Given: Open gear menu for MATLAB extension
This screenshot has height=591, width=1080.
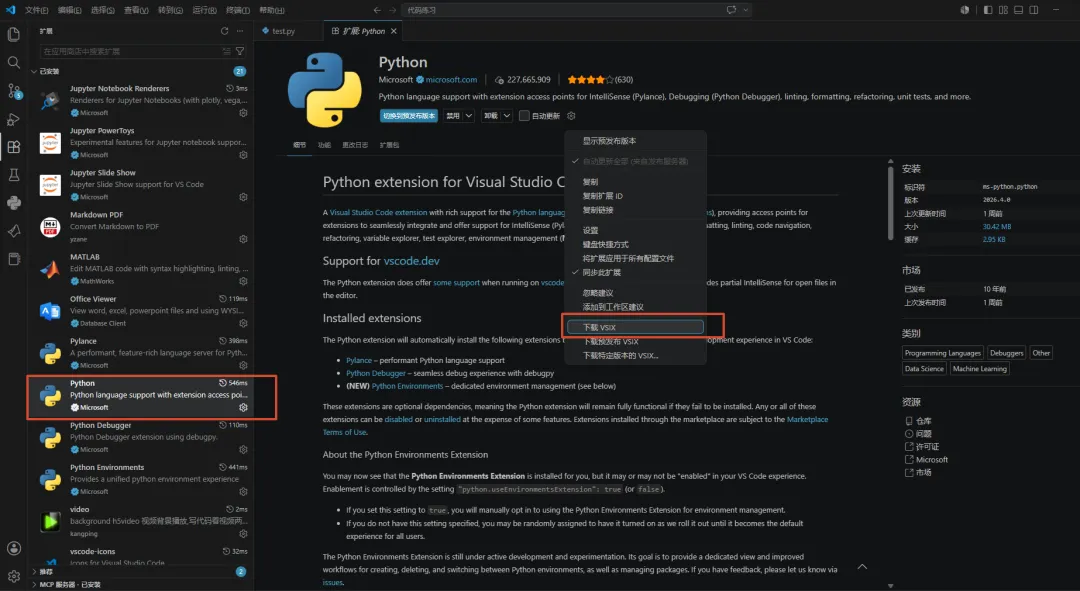Looking at the screenshot, I should (x=243, y=281).
